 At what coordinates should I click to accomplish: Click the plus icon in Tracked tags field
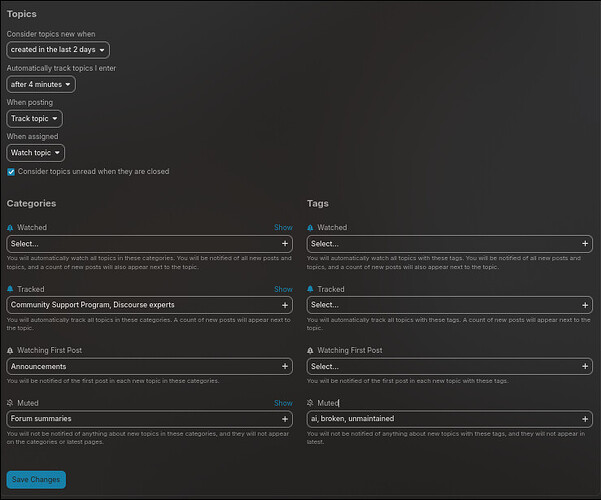click(x=585, y=305)
